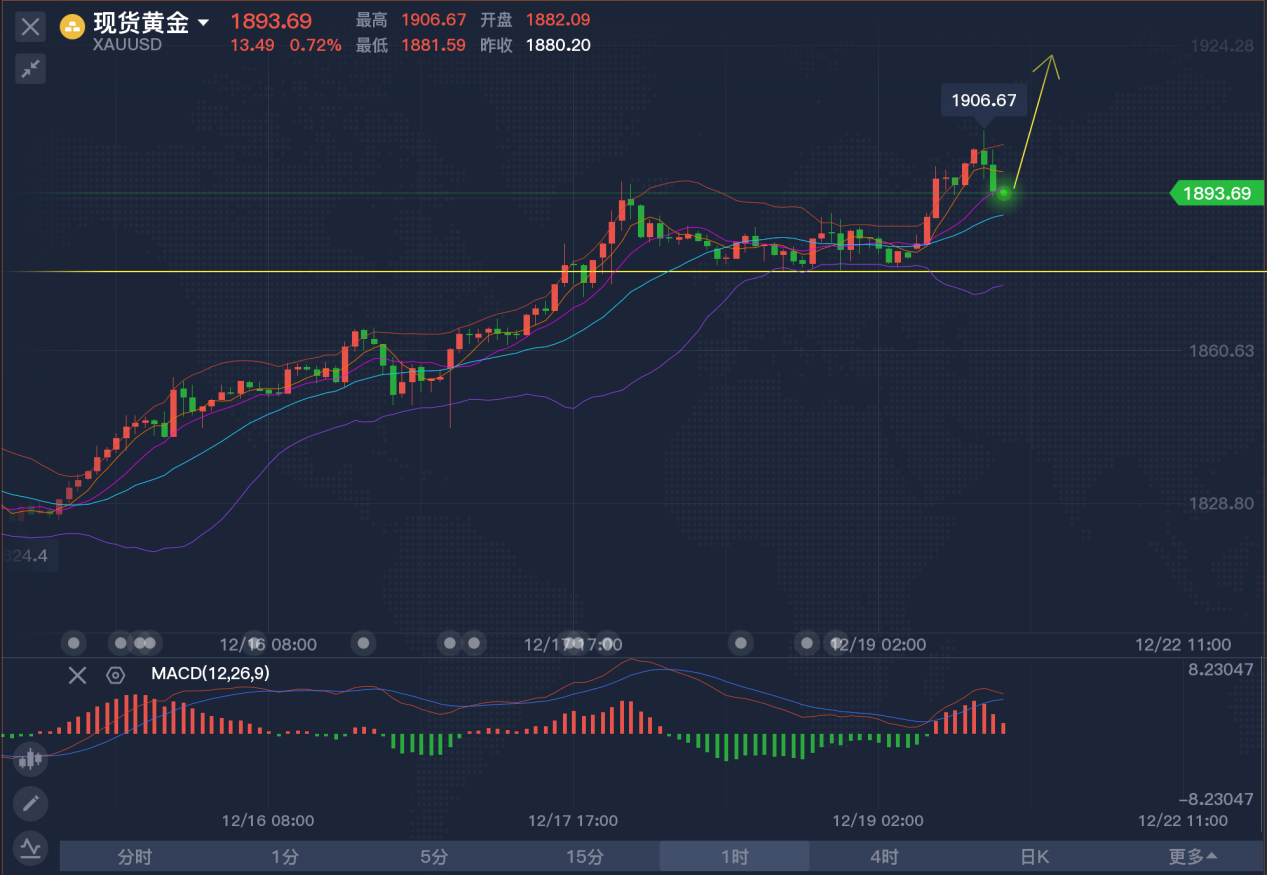Screen dimensions: 1267x875
Task: Expand the 现货黄金 symbol dropdown arrow
Action: tap(204, 22)
